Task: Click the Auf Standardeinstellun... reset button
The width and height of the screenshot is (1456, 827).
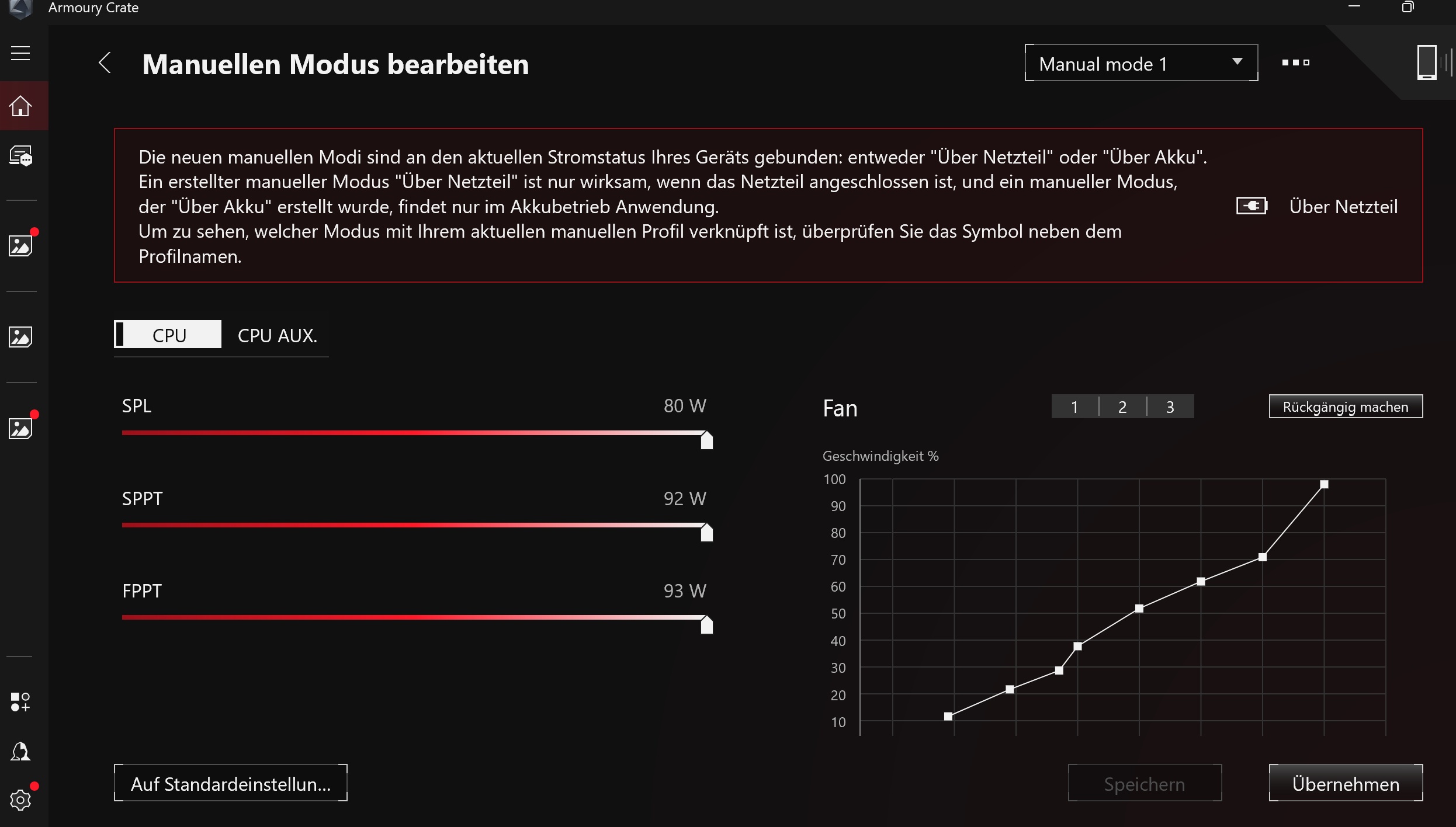Action: [231, 783]
